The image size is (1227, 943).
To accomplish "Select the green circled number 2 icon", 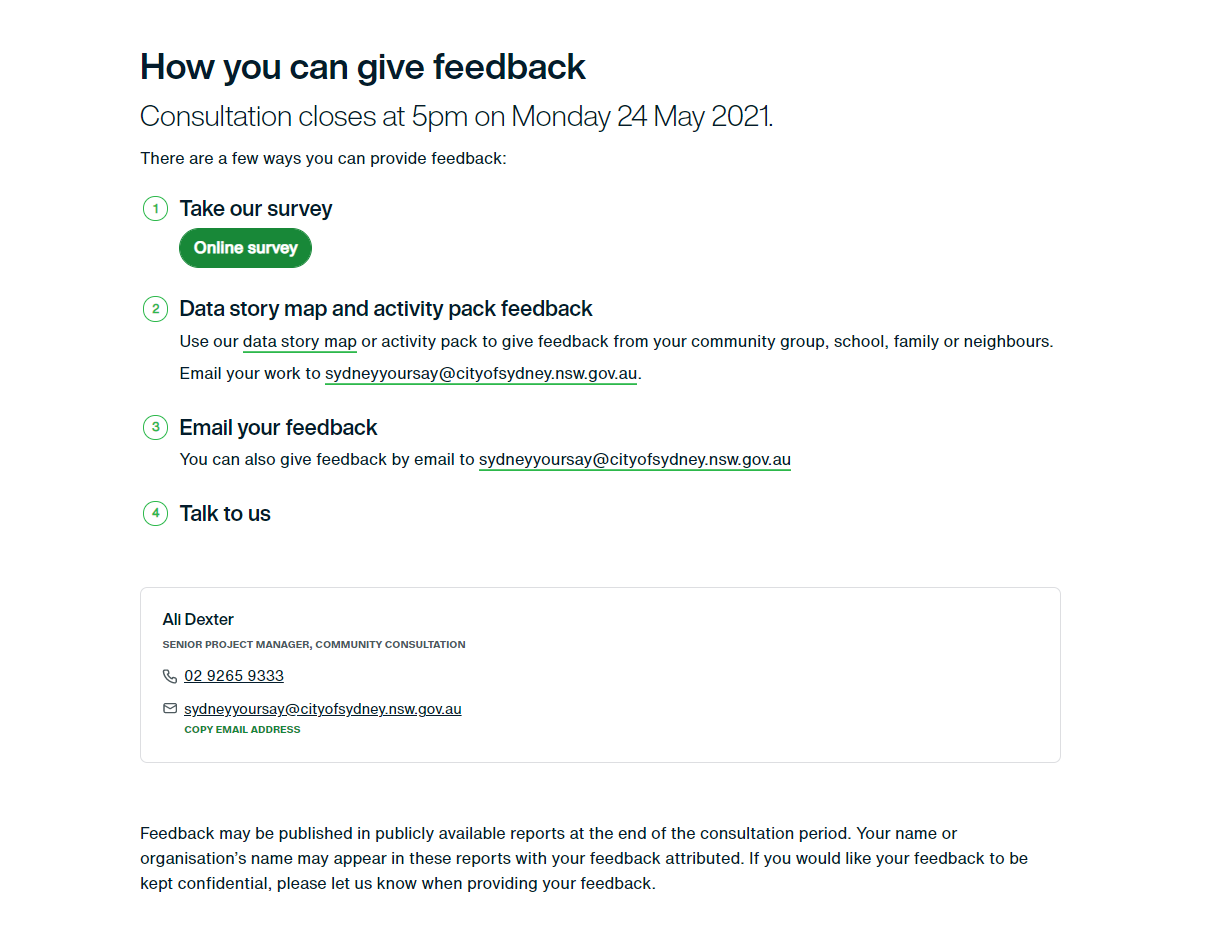I will (x=155, y=309).
